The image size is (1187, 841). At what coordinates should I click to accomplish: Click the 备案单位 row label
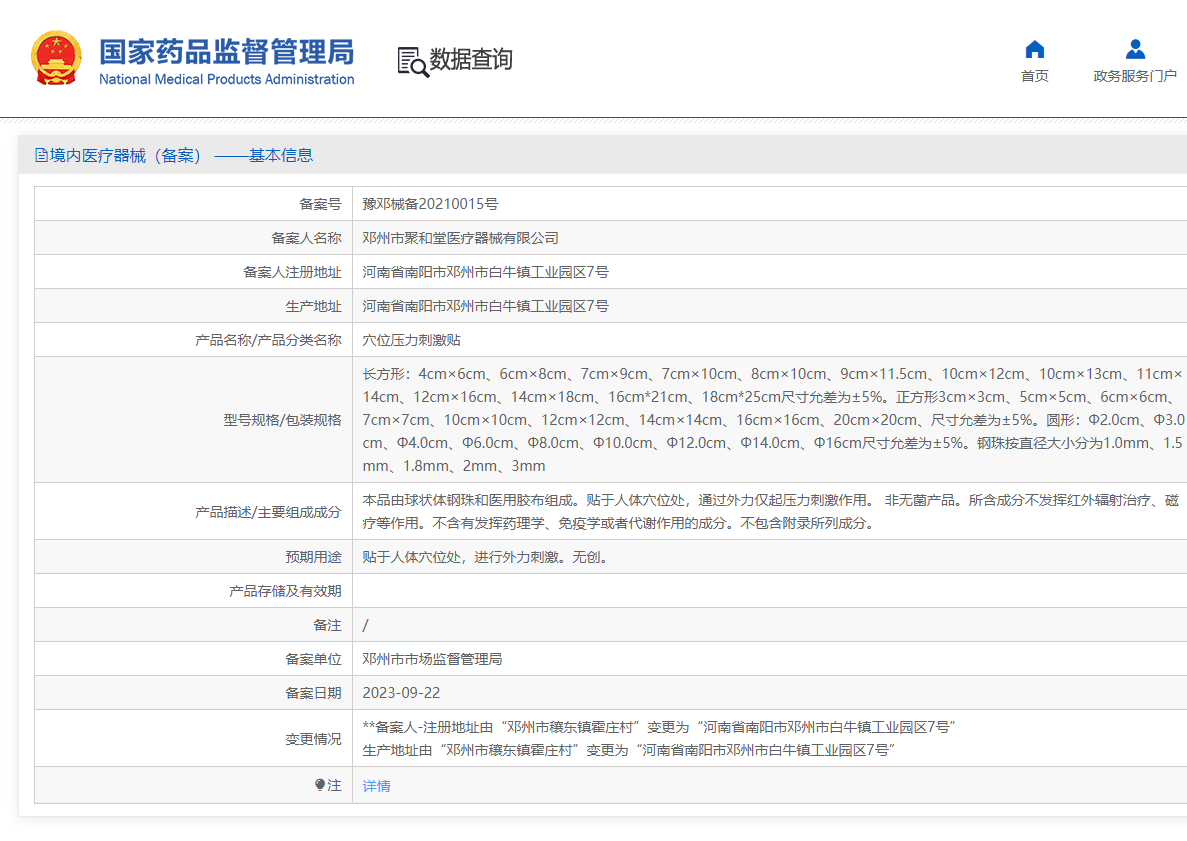pyautogui.click(x=313, y=659)
